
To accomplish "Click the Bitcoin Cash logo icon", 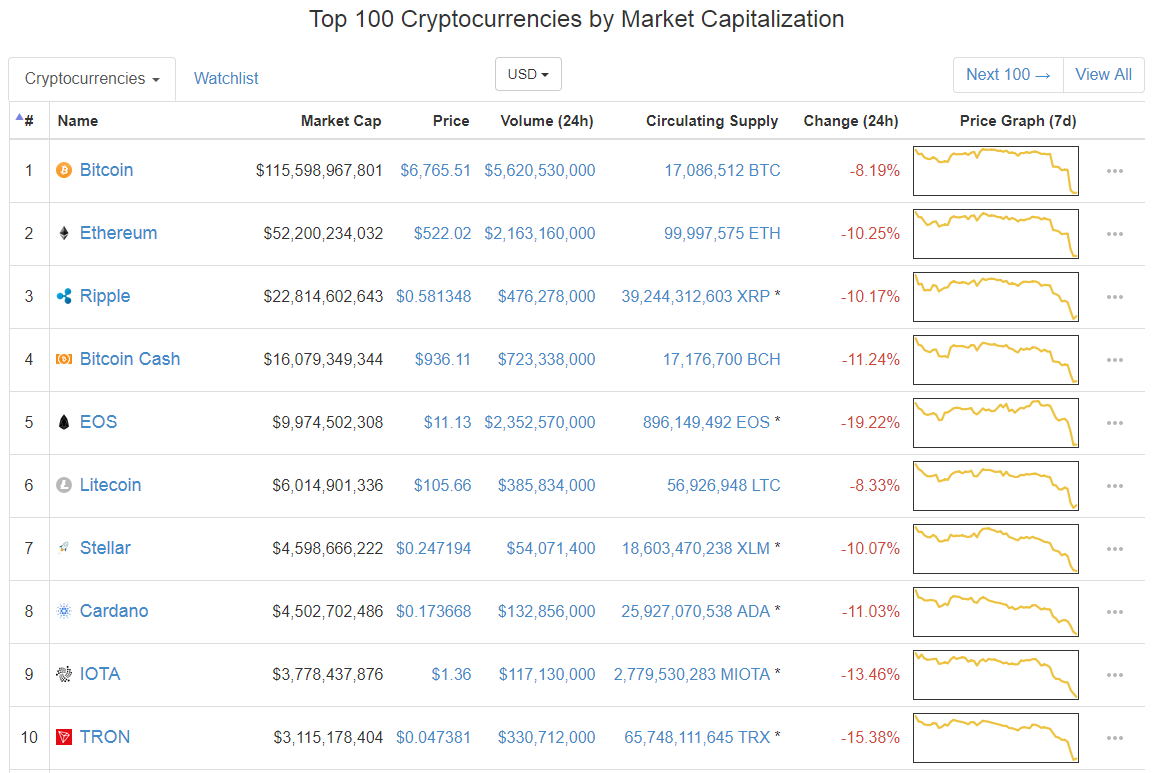I will click(64, 359).
